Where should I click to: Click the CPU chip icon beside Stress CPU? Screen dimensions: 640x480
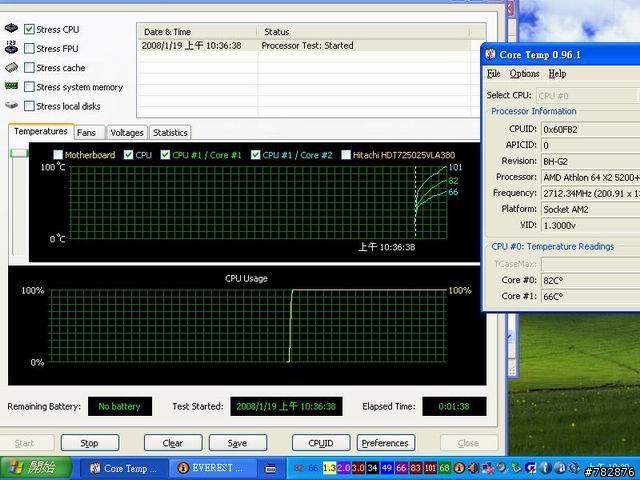pyautogui.click(x=11, y=28)
